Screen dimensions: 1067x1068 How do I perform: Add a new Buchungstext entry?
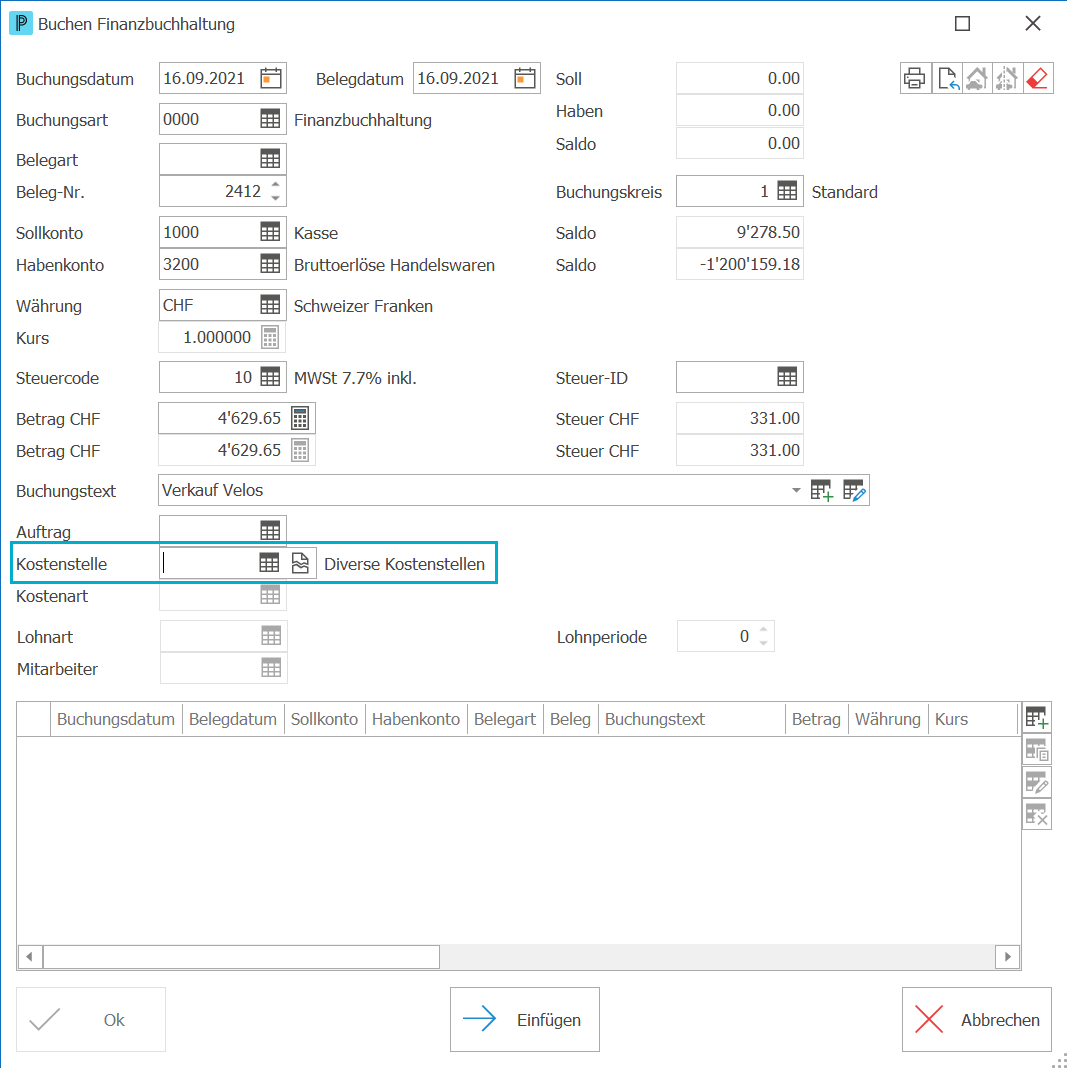pos(822,490)
